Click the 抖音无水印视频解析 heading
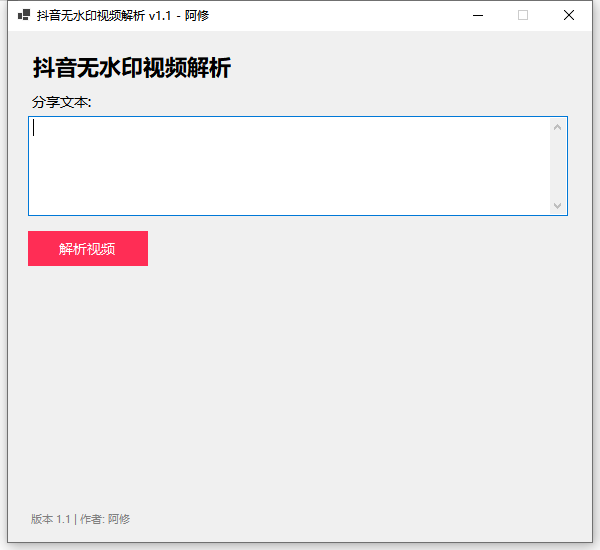 point(132,68)
